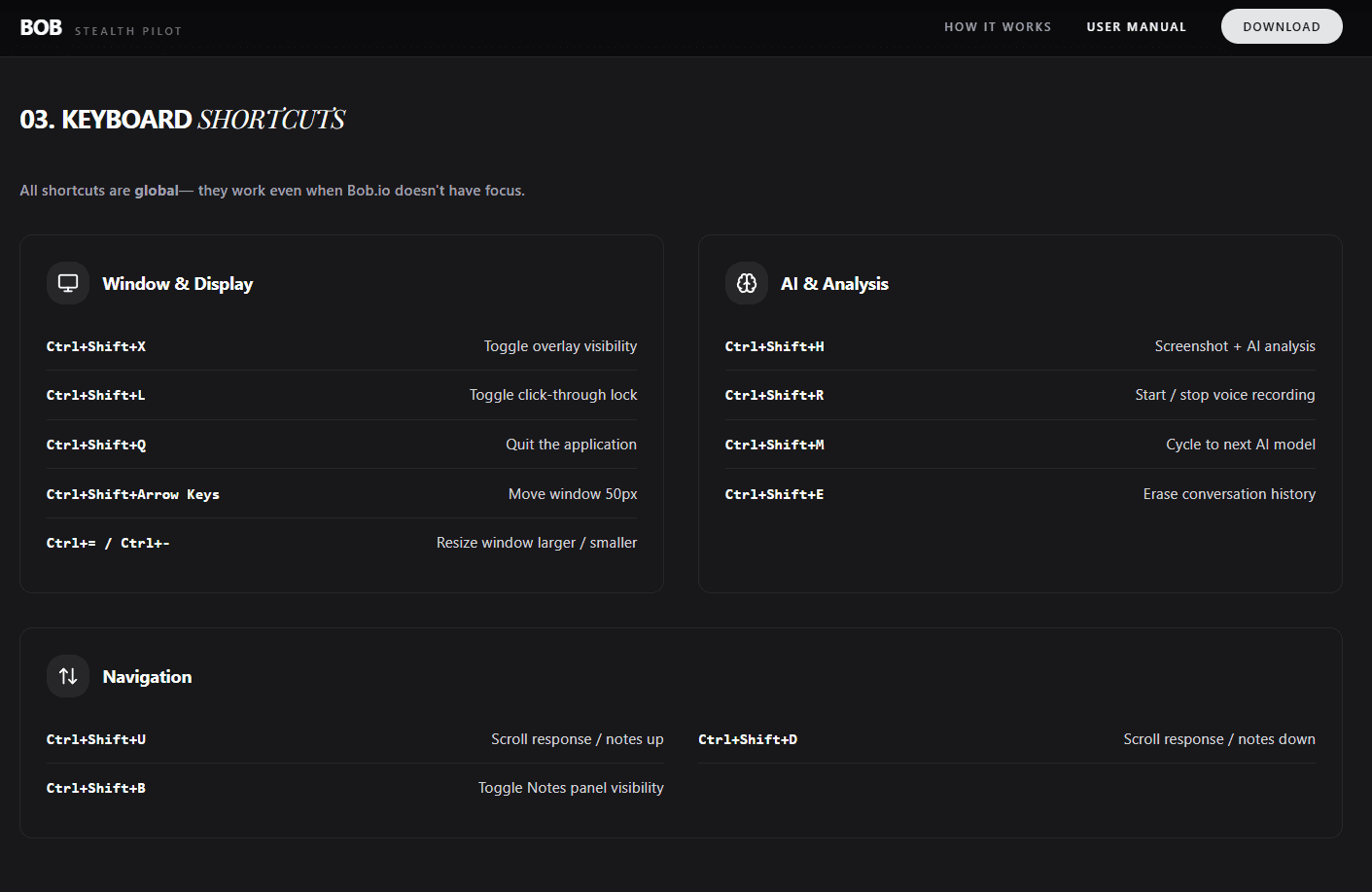Click the up-down arrows Navigation icon
This screenshot has height=892, width=1372.
[x=68, y=676]
